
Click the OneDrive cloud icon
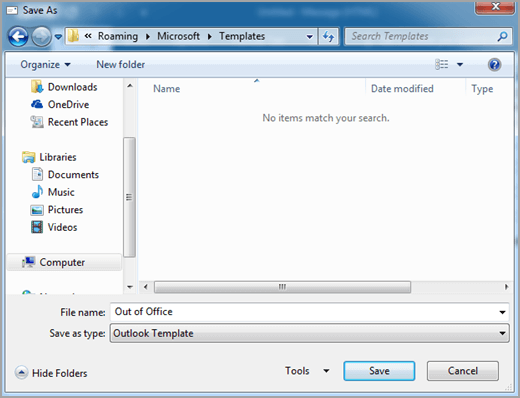(x=37, y=104)
